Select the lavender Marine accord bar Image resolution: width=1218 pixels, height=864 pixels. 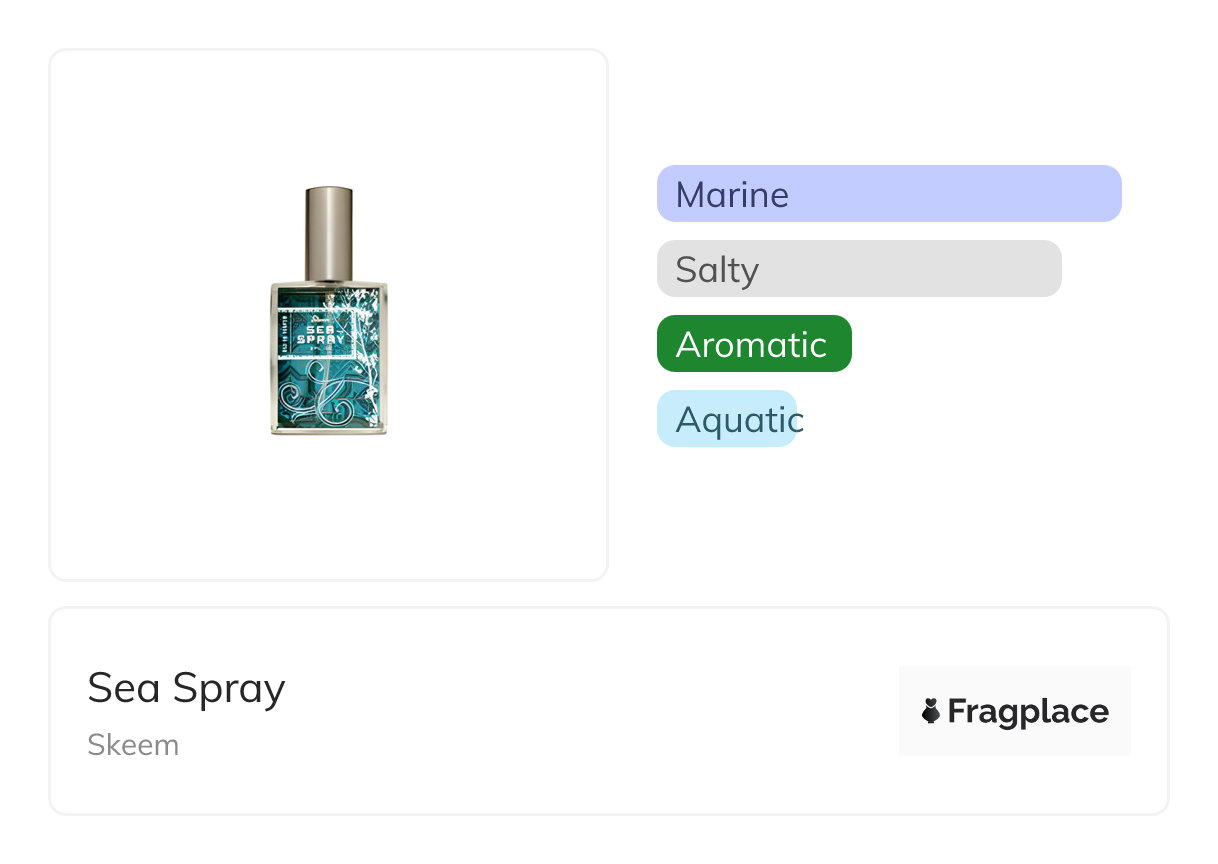tap(889, 194)
